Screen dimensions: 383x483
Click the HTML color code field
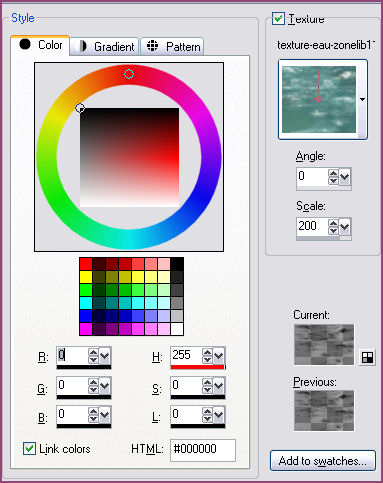pyautogui.click(x=203, y=449)
